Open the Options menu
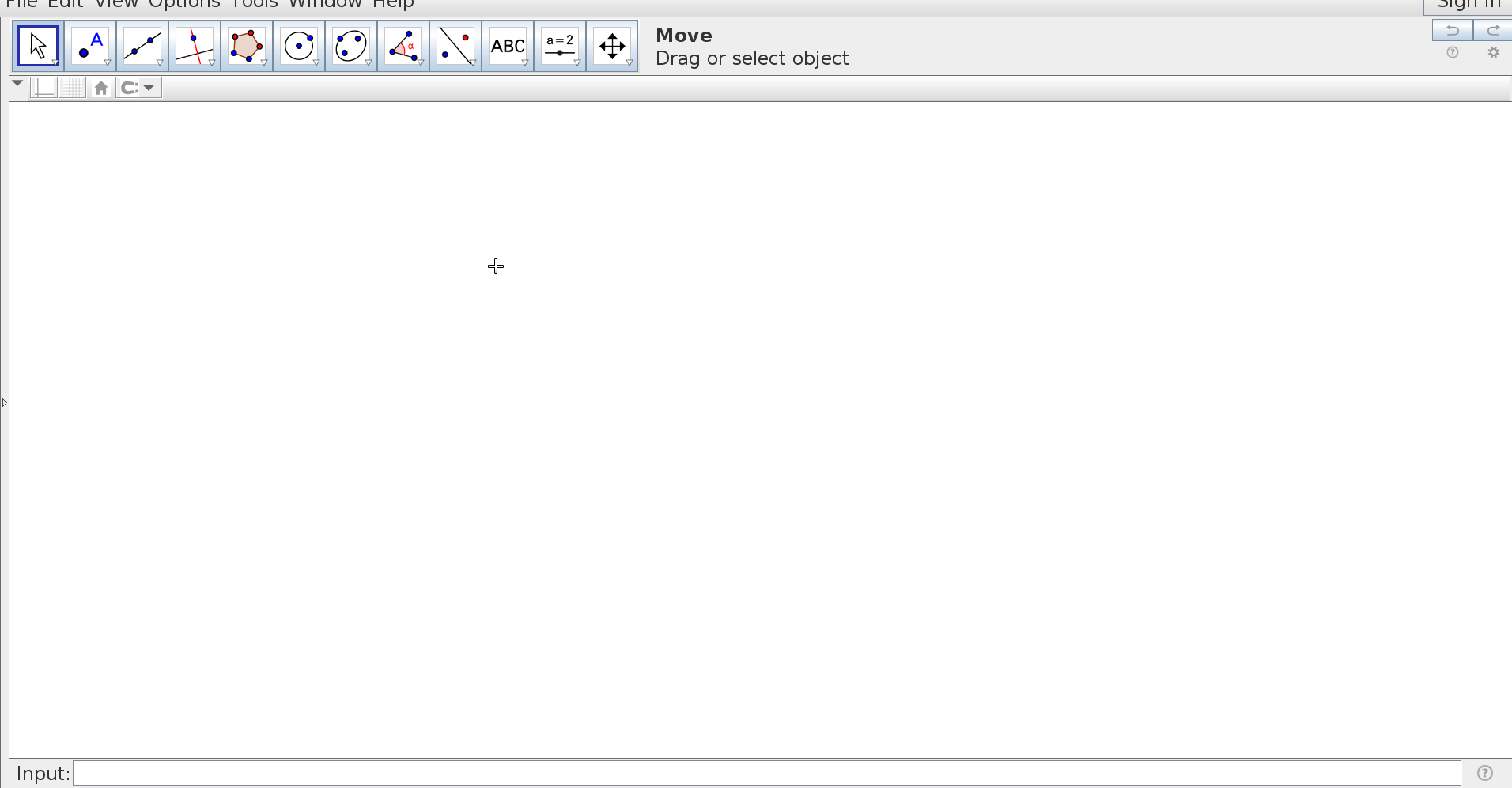This screenshot has width=1512, height=788. tap(184, 4)
